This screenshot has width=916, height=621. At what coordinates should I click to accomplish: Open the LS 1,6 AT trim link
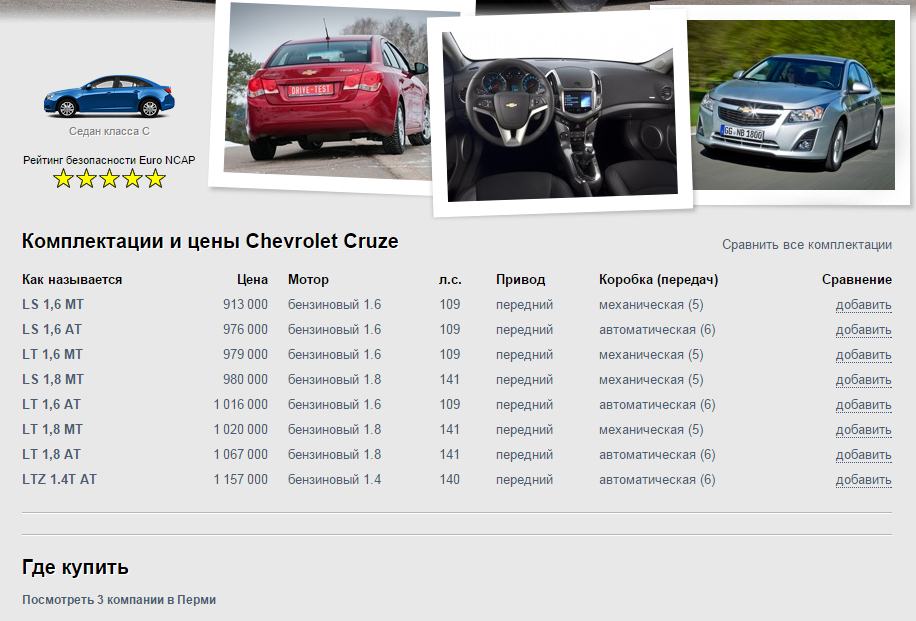point(52,329)
